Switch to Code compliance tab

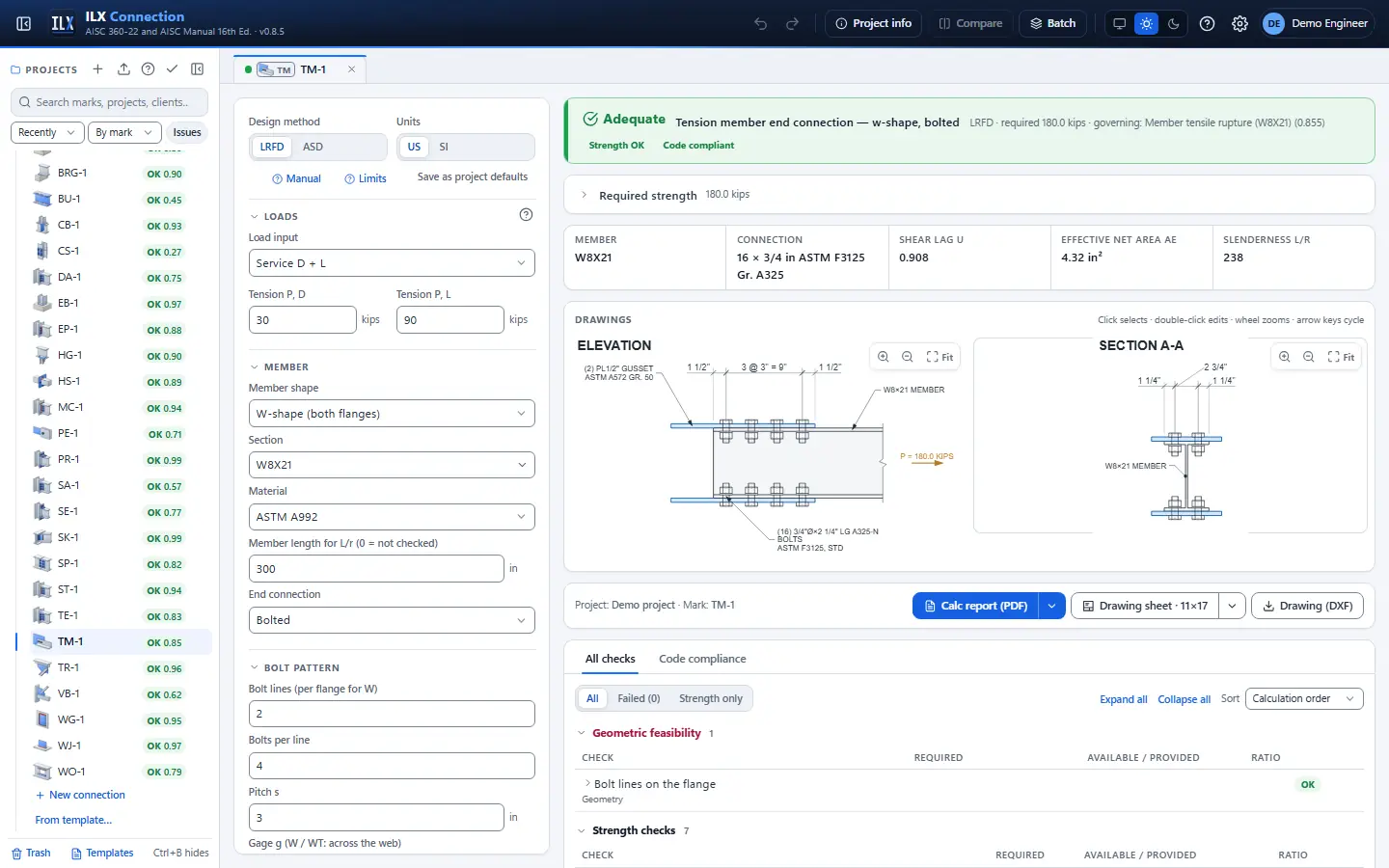point(702,659)
